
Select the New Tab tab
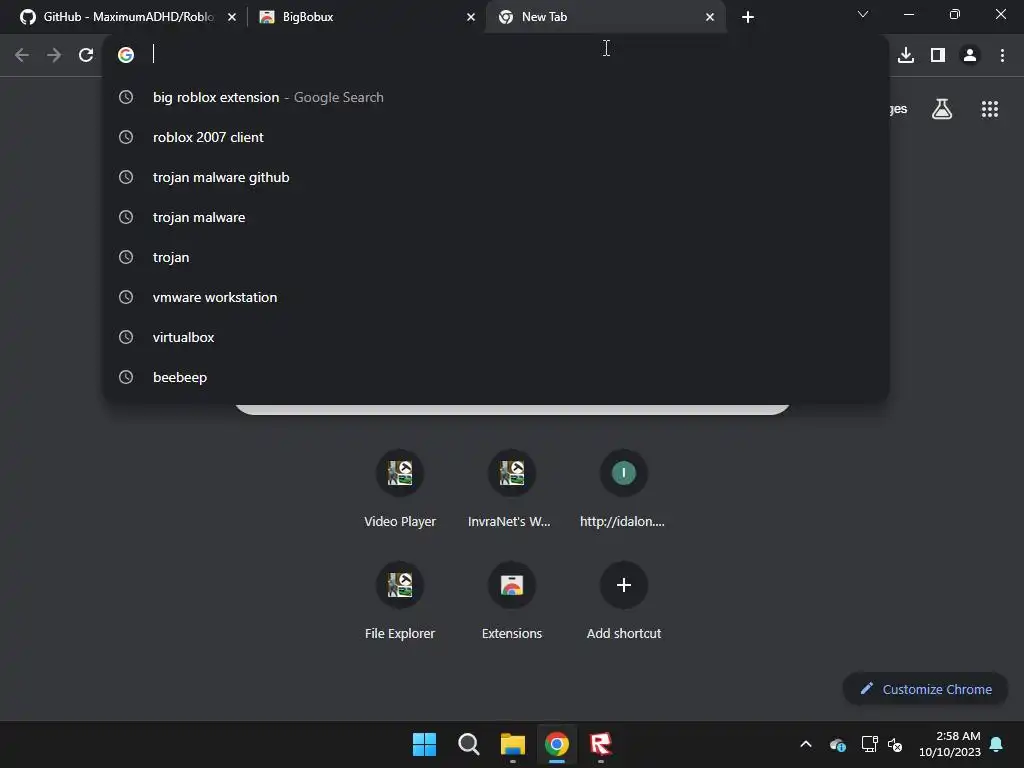[x=605, y=17]
